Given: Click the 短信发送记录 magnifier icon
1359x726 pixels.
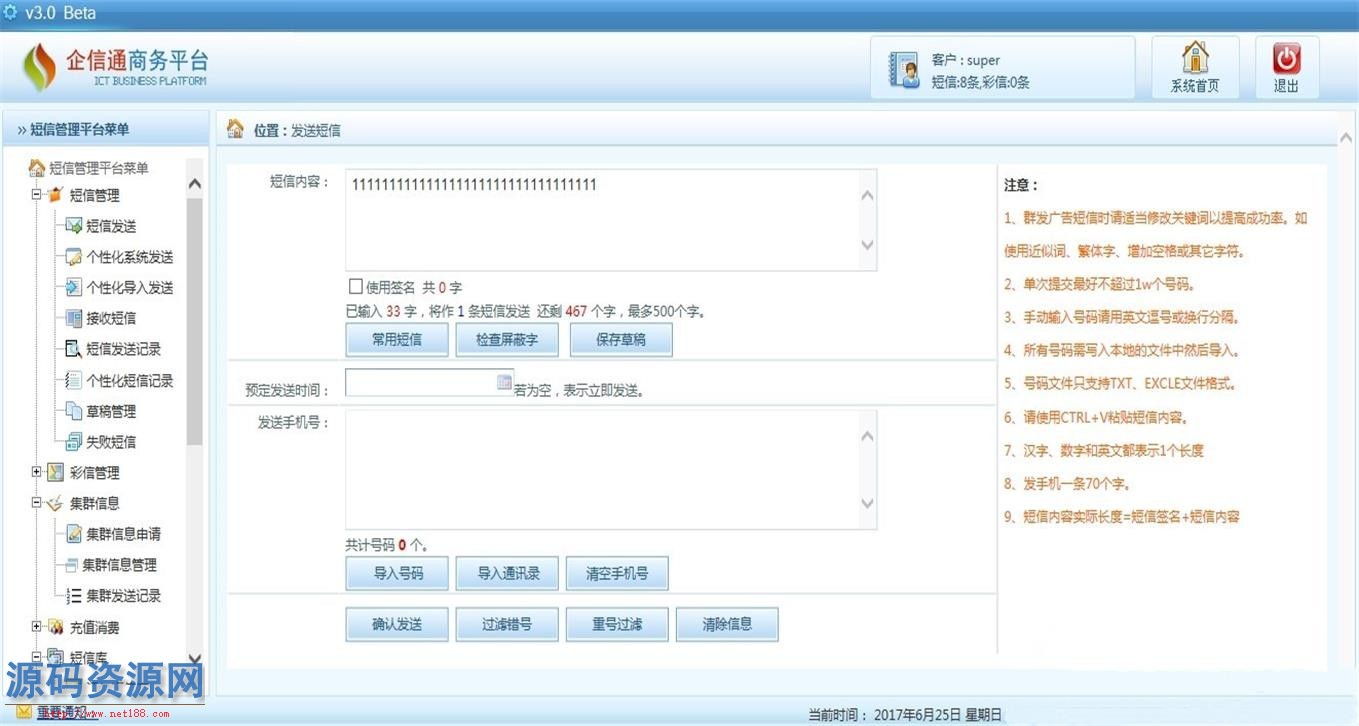Looking at the screenshot, I should 74,349.
